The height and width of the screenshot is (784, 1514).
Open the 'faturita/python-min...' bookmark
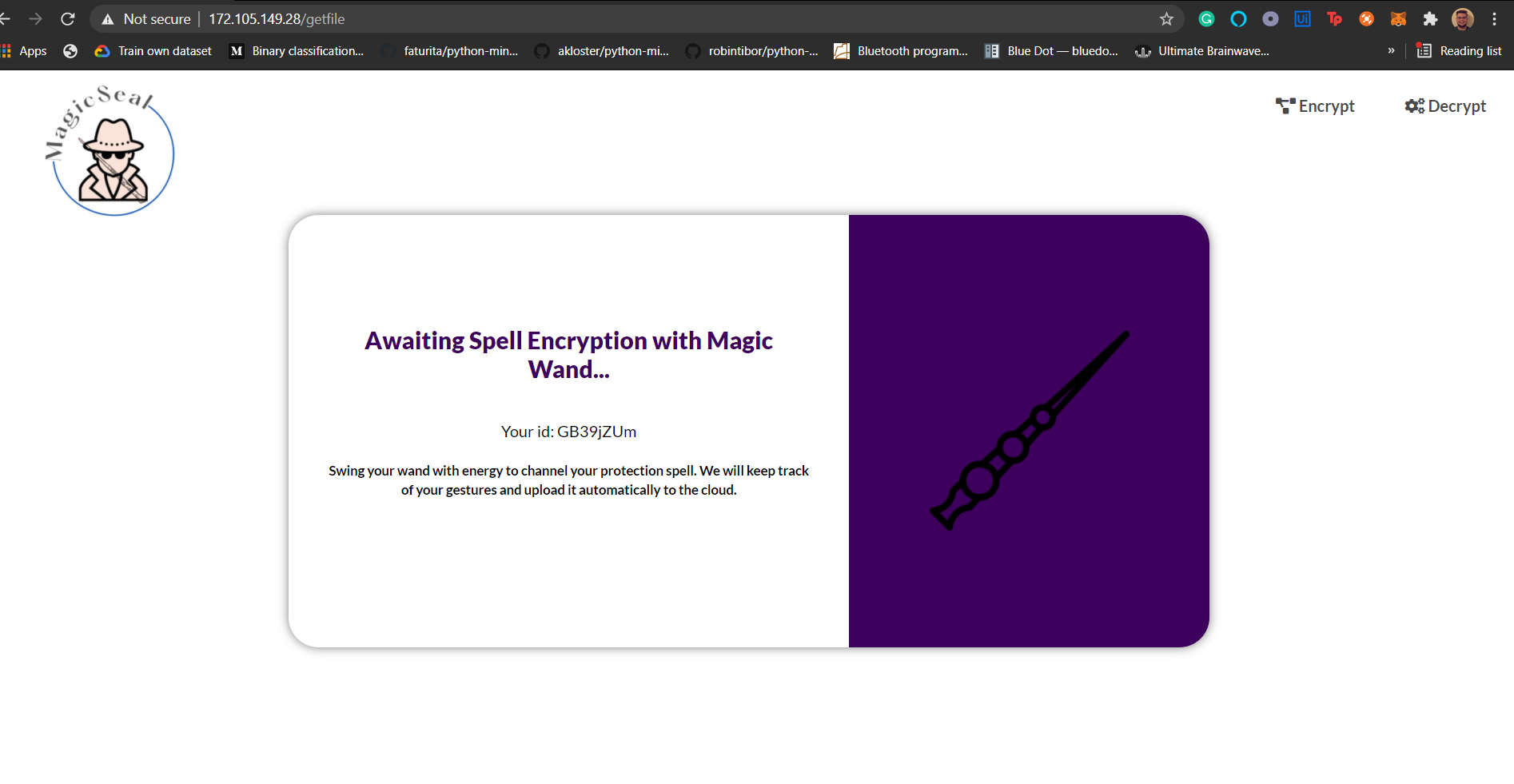coord(450,51)
